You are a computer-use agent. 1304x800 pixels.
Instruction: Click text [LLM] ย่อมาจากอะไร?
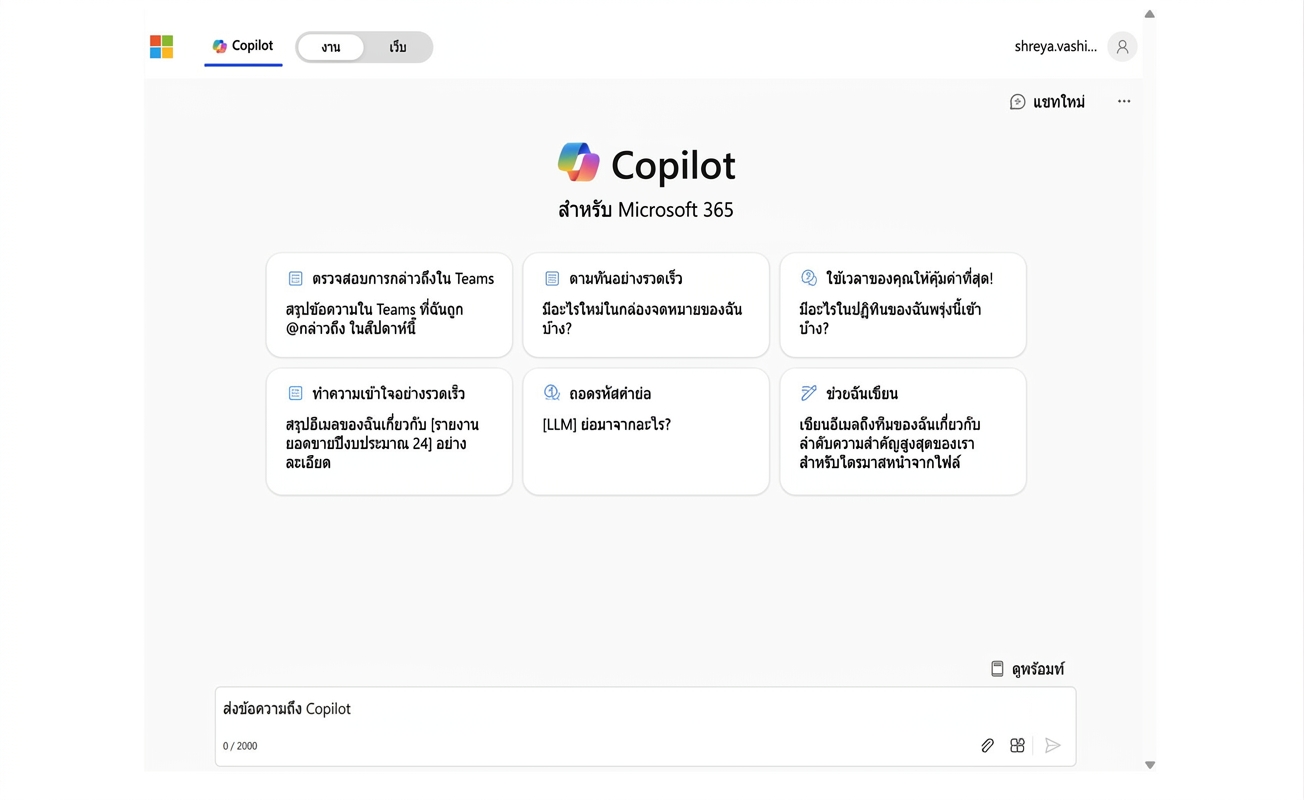coord(606,425)
